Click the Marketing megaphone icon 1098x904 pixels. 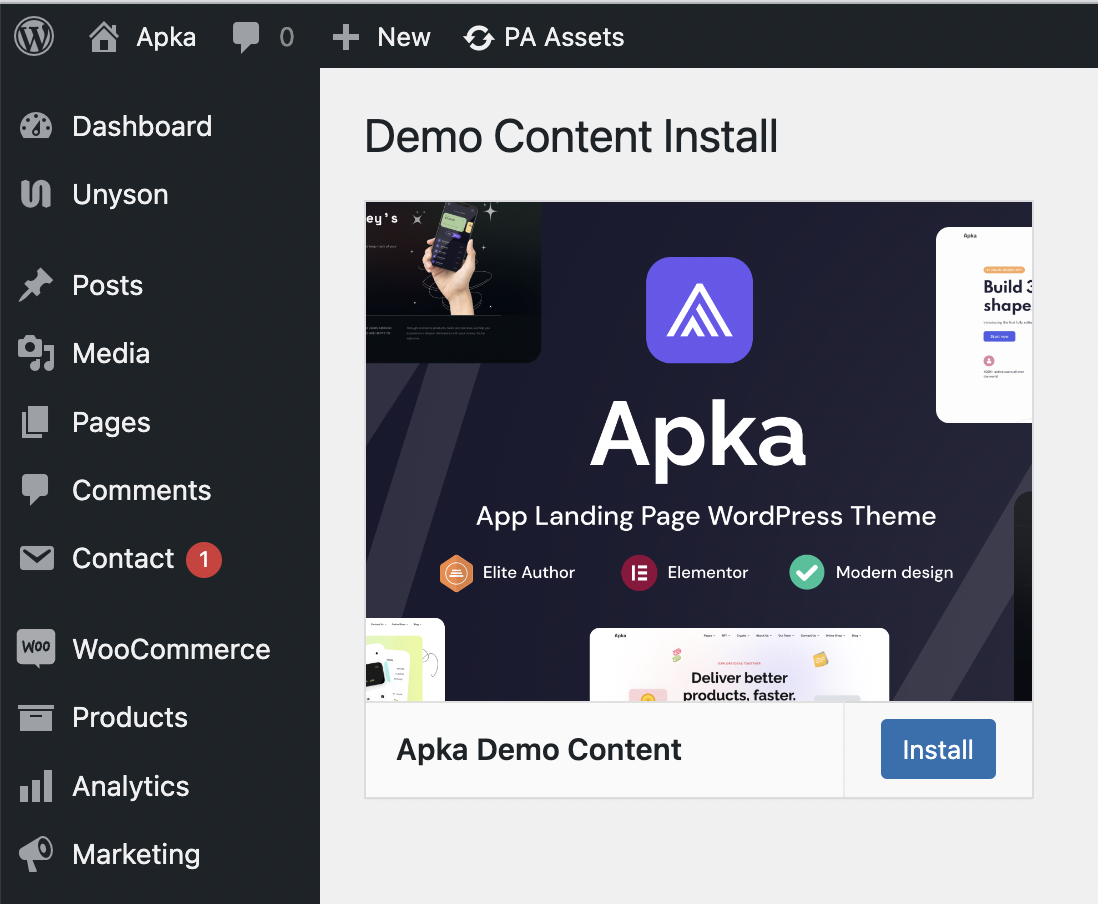pyautogui.click(x=36, y=855)
